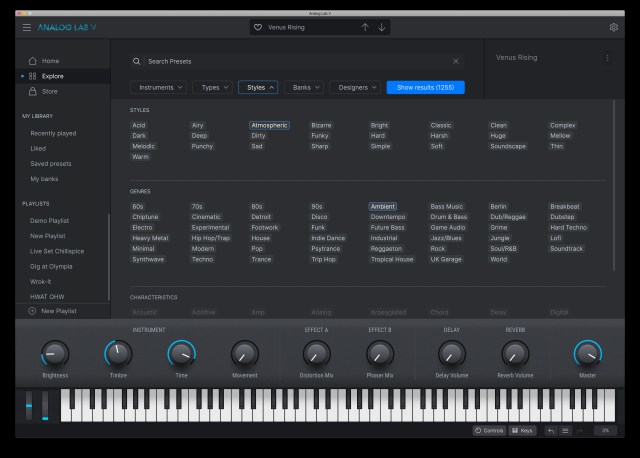Toggle the Controls panel button
640x458 pixels.
click(x=489, y=431)
